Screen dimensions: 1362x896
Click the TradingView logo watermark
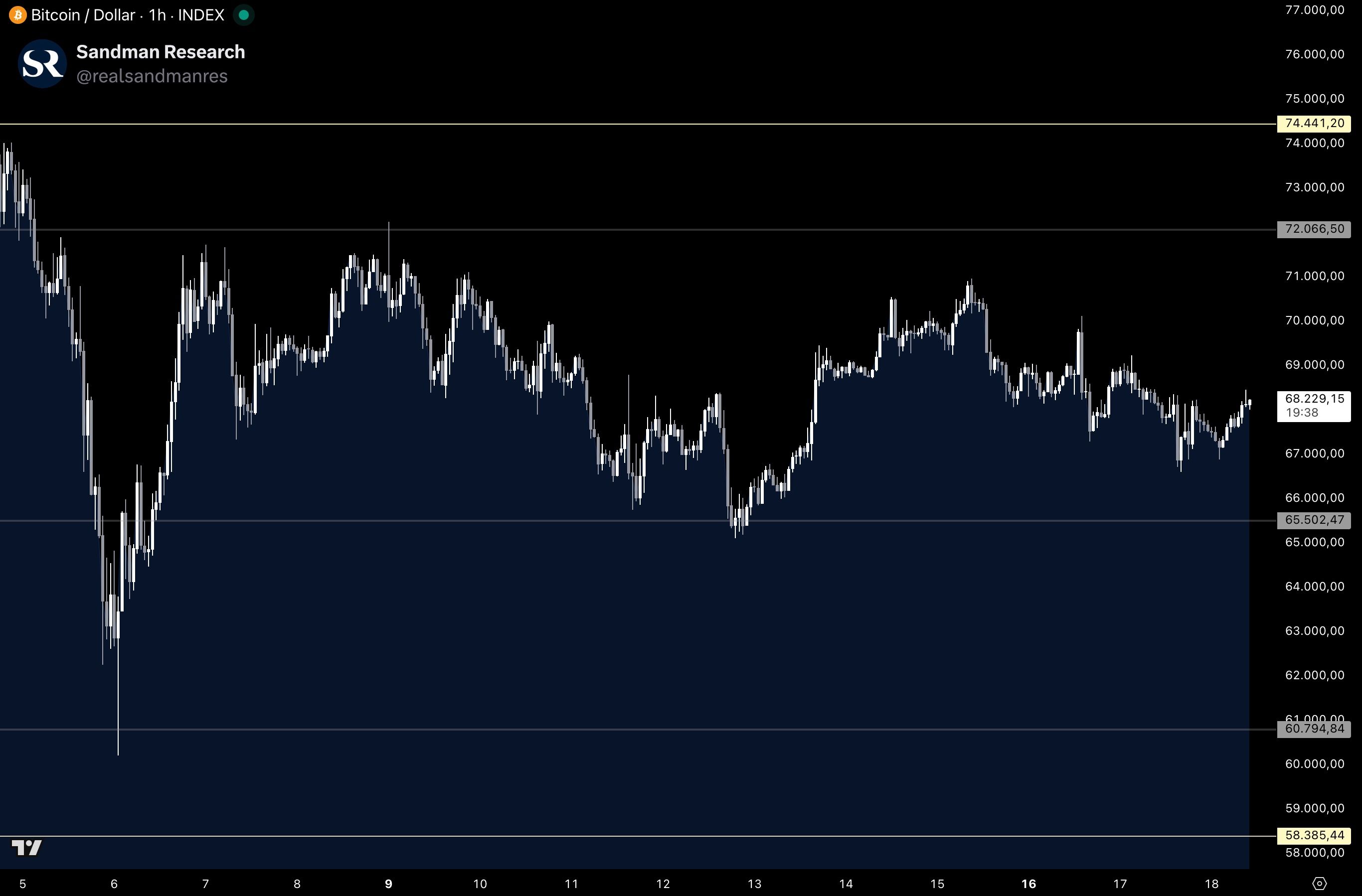coord(27,847)
